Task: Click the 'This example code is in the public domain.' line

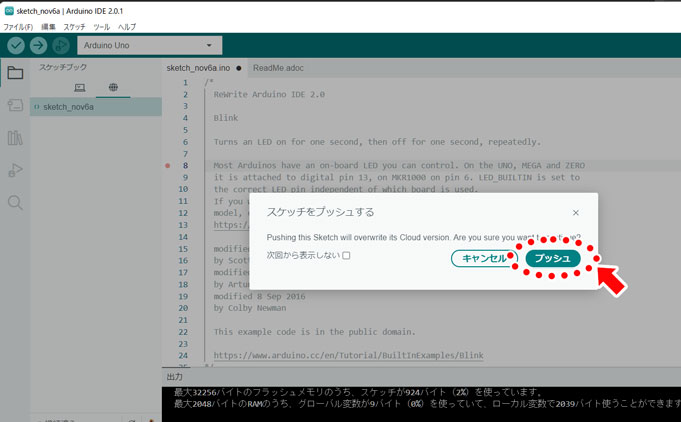Action: click(314, 332)
